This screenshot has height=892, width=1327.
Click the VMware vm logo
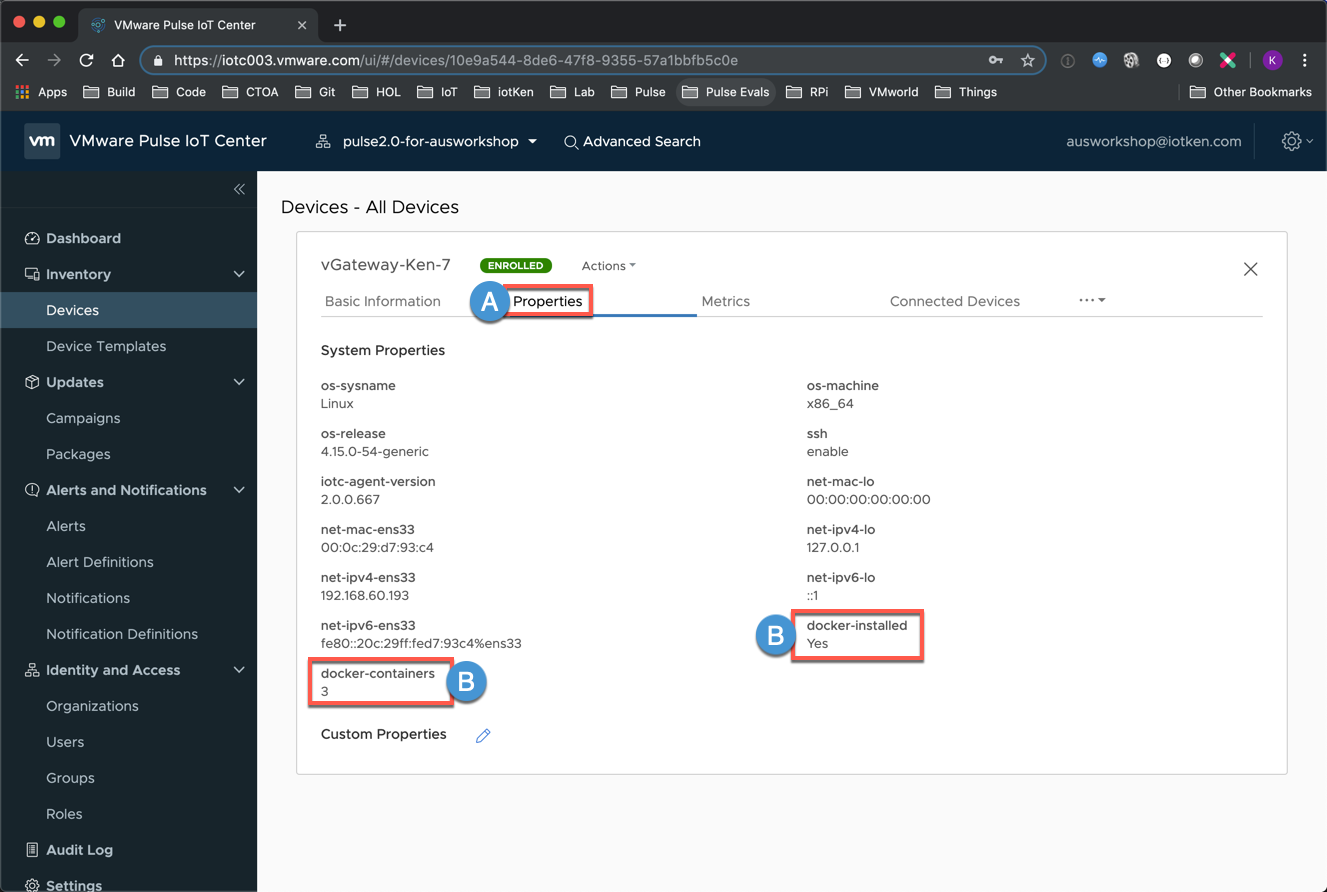(x=42, y=141)
